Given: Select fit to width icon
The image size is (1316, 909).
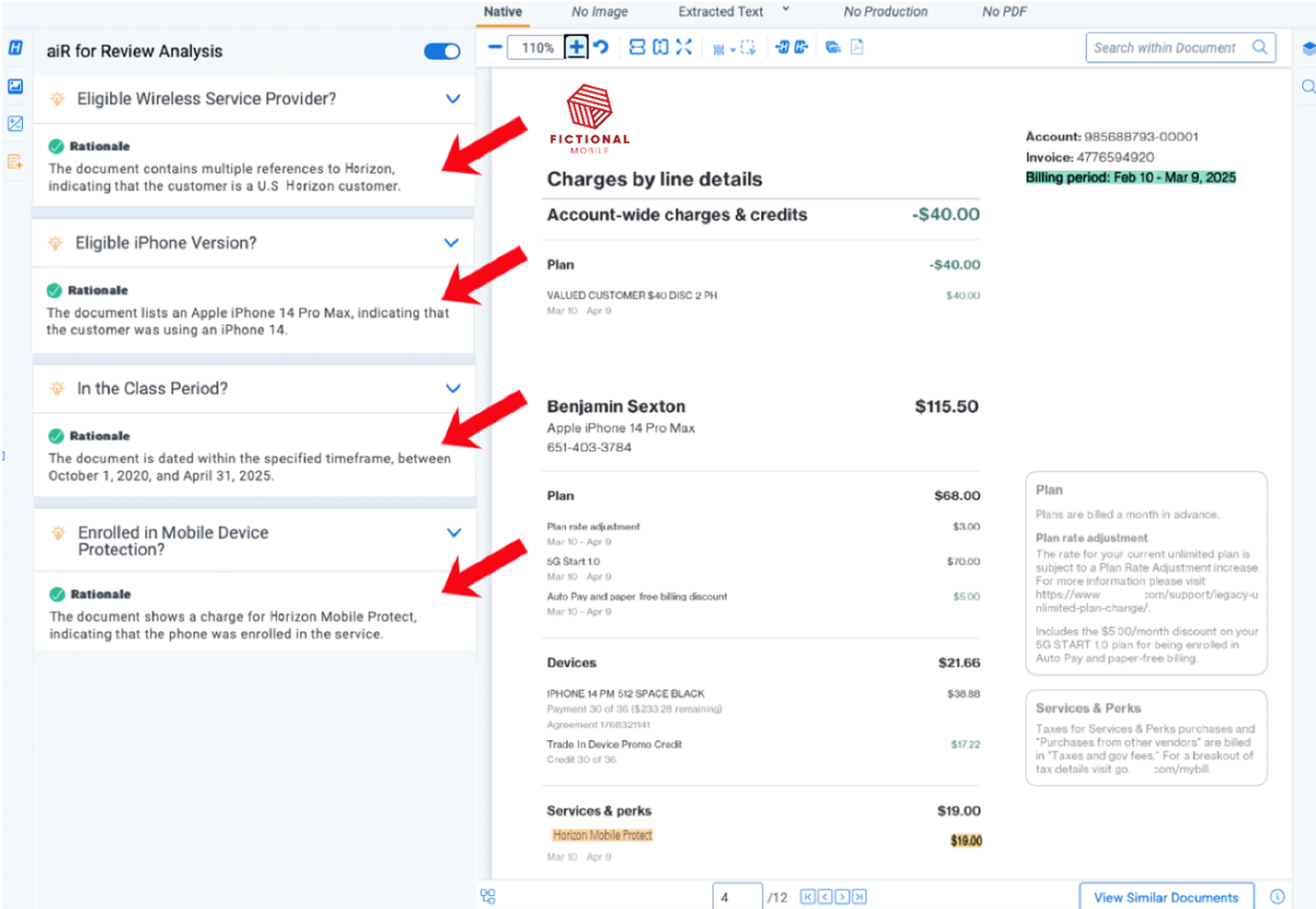Looking at the screenshot, I should [637, 47].
